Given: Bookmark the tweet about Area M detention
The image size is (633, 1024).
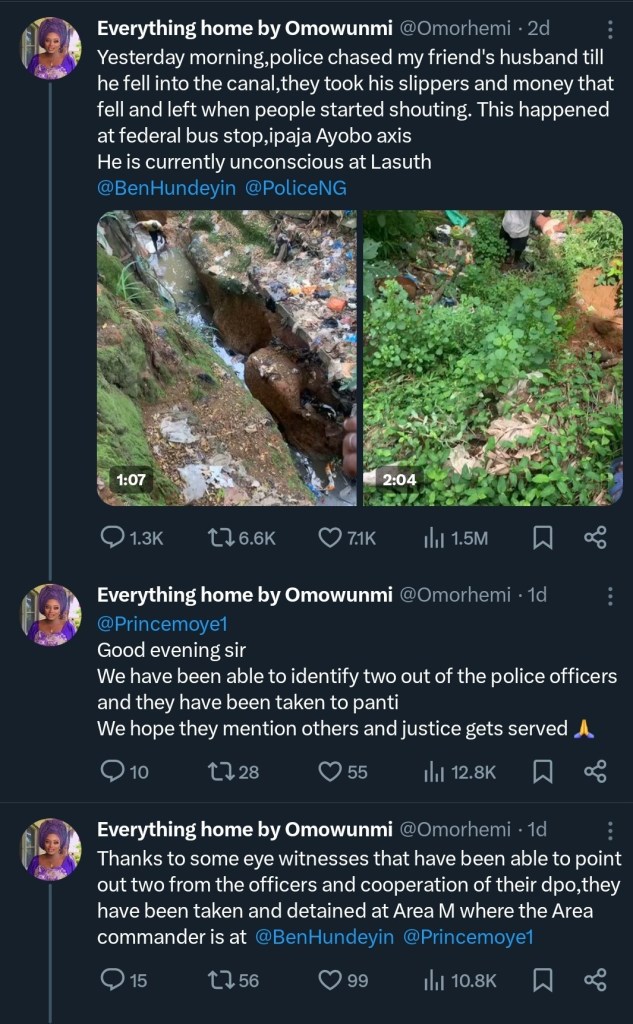Looking at the screenshot, I should coord(542,980).
